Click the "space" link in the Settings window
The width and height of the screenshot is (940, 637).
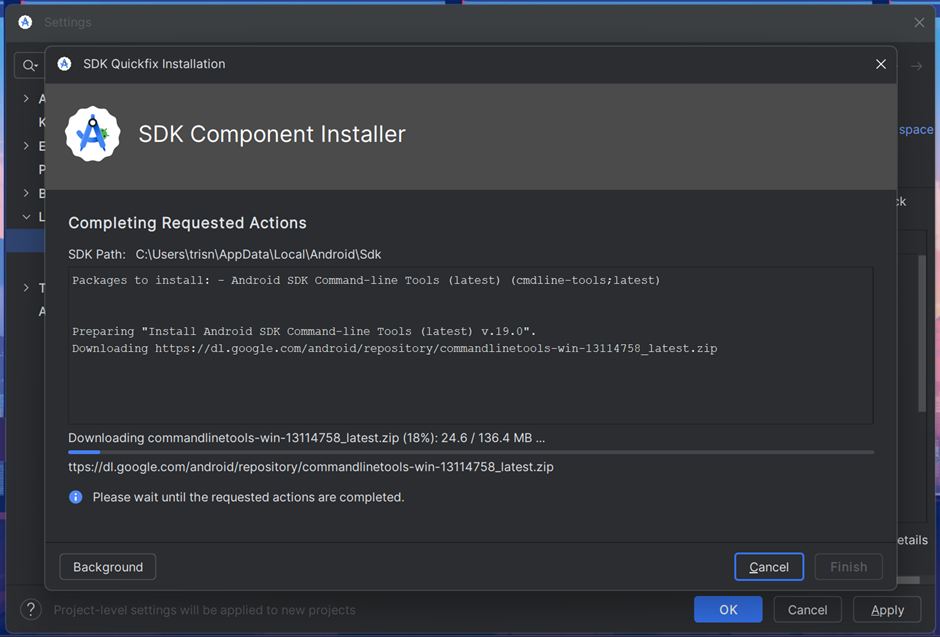click(915, 129)
